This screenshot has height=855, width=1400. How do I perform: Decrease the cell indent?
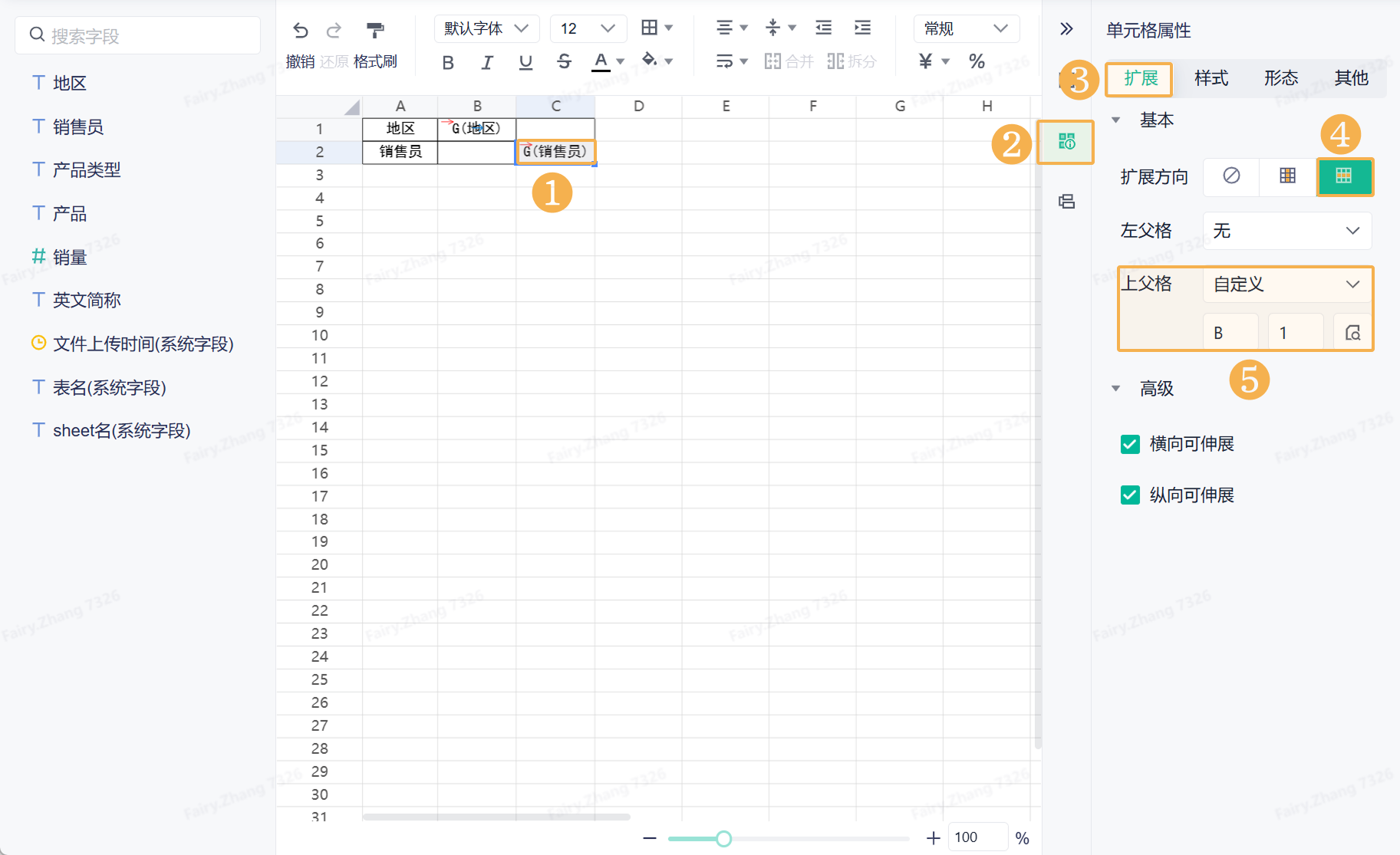point(823,28)
